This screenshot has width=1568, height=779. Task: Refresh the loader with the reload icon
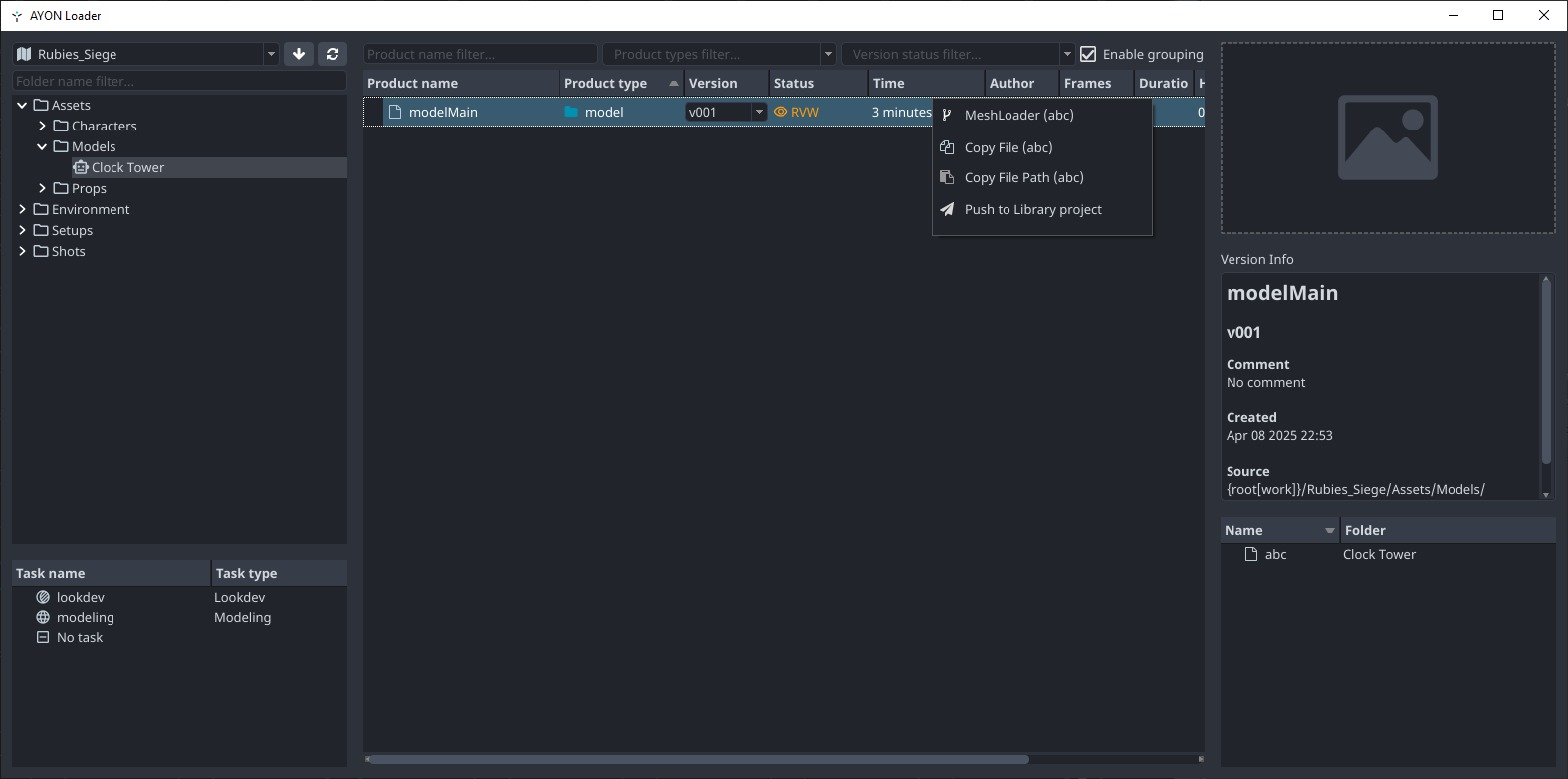(333, 54)
